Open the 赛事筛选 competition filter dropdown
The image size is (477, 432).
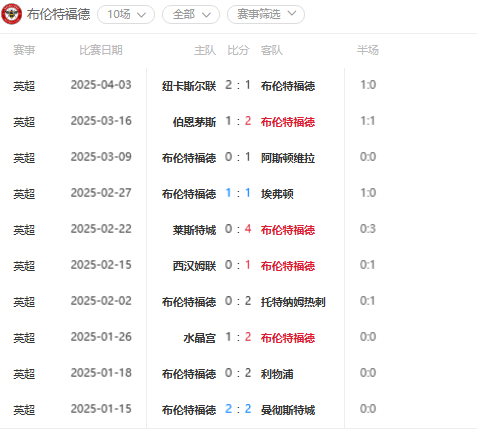coord(266,14)
